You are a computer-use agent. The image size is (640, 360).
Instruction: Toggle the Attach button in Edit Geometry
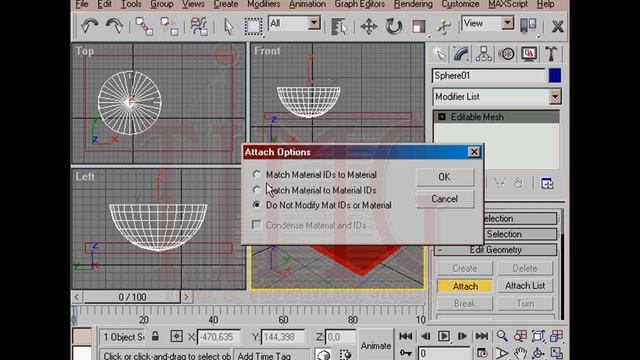pyautogui.click(x=464, y=286)
